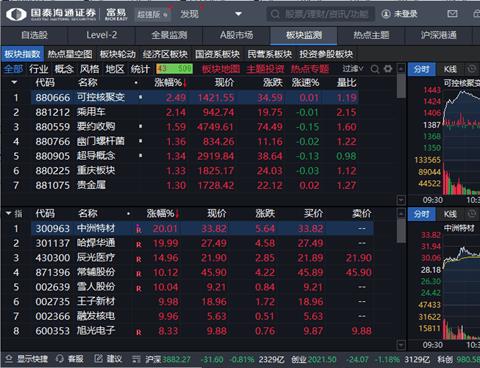
Task: Switch upper chart to K线 view
Action: point(450,69)
